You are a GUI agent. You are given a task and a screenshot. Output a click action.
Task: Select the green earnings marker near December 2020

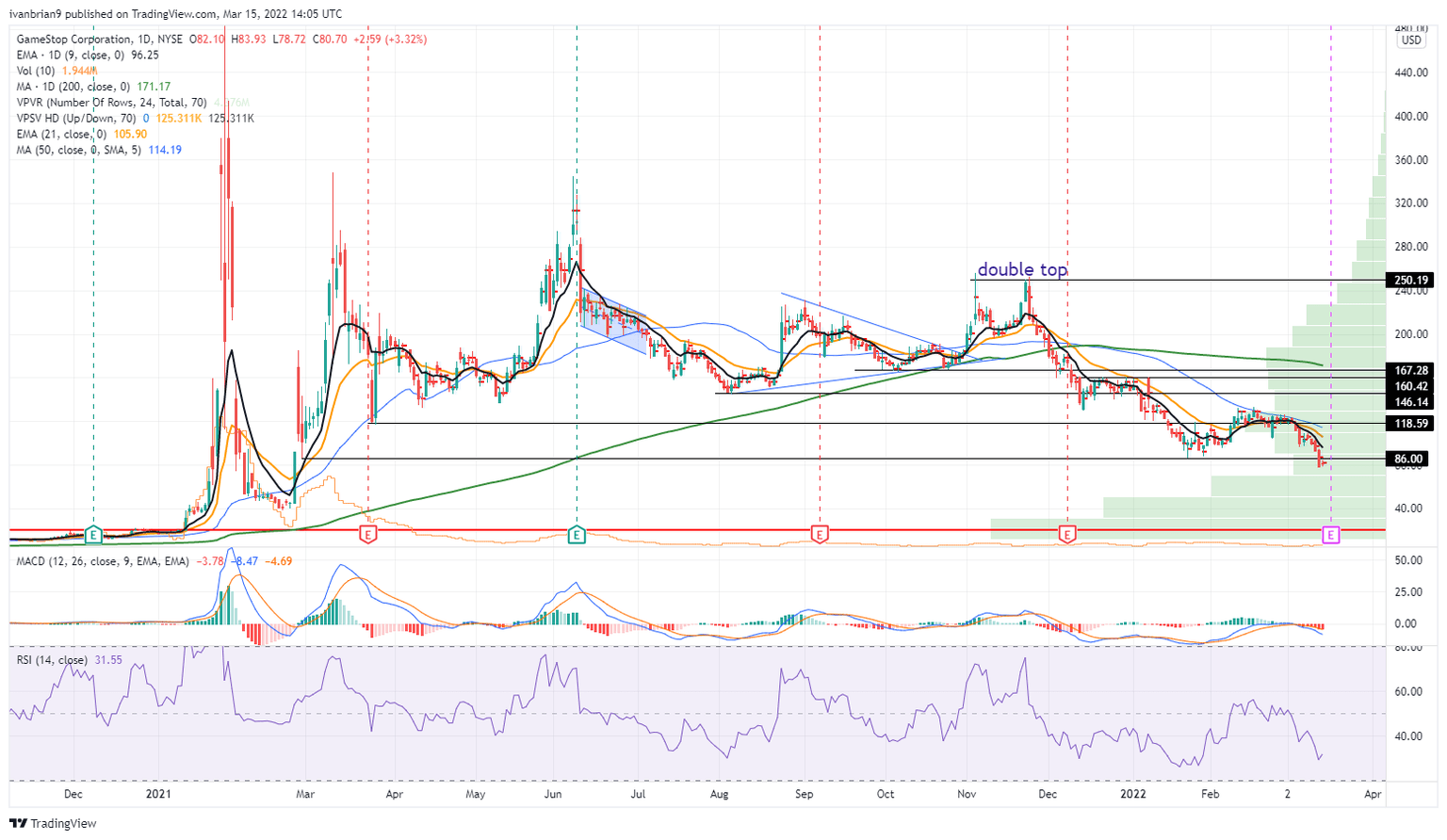pos(93,535)
